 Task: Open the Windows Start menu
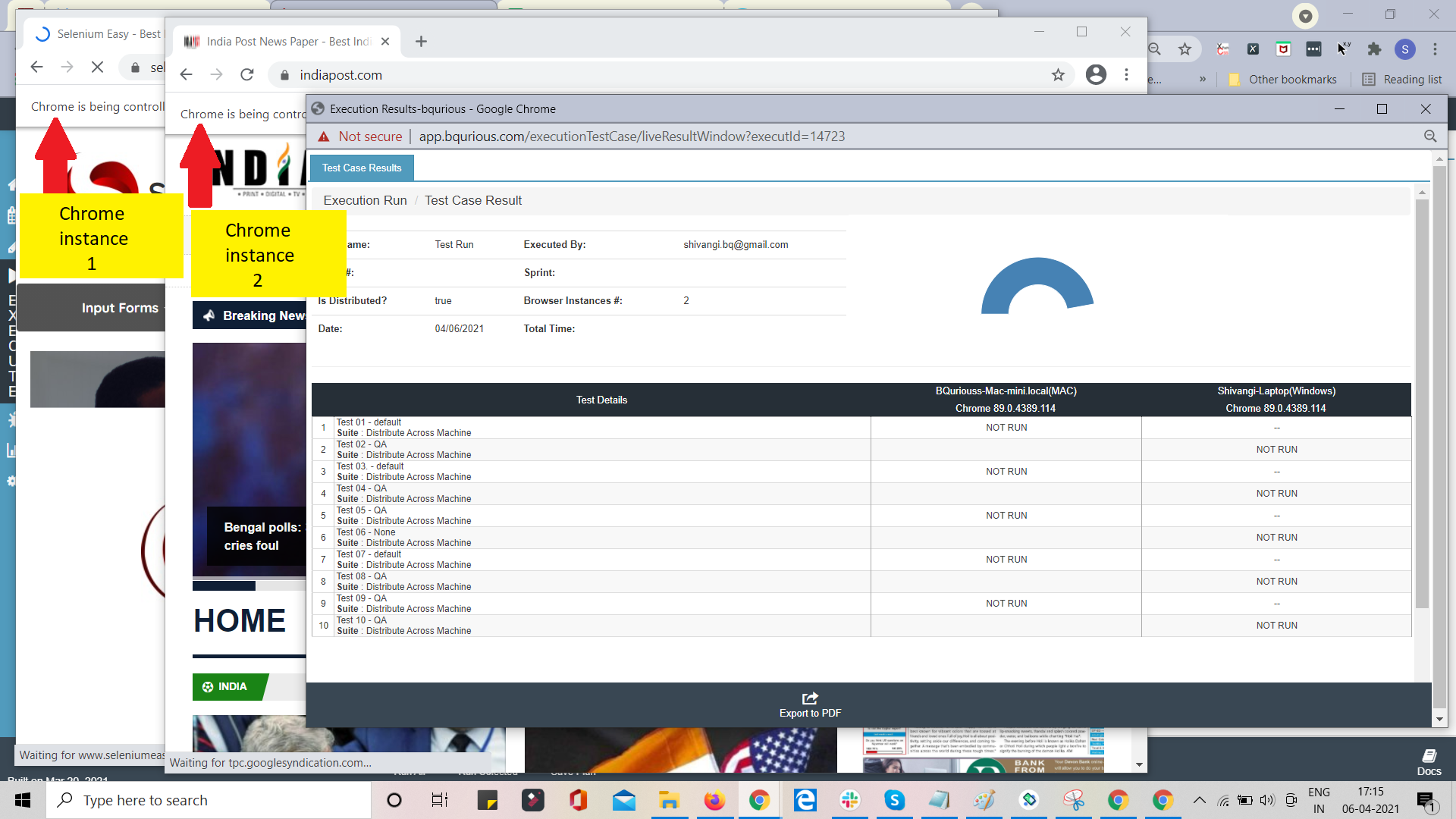pyautogui.click(x=23, y=800)
